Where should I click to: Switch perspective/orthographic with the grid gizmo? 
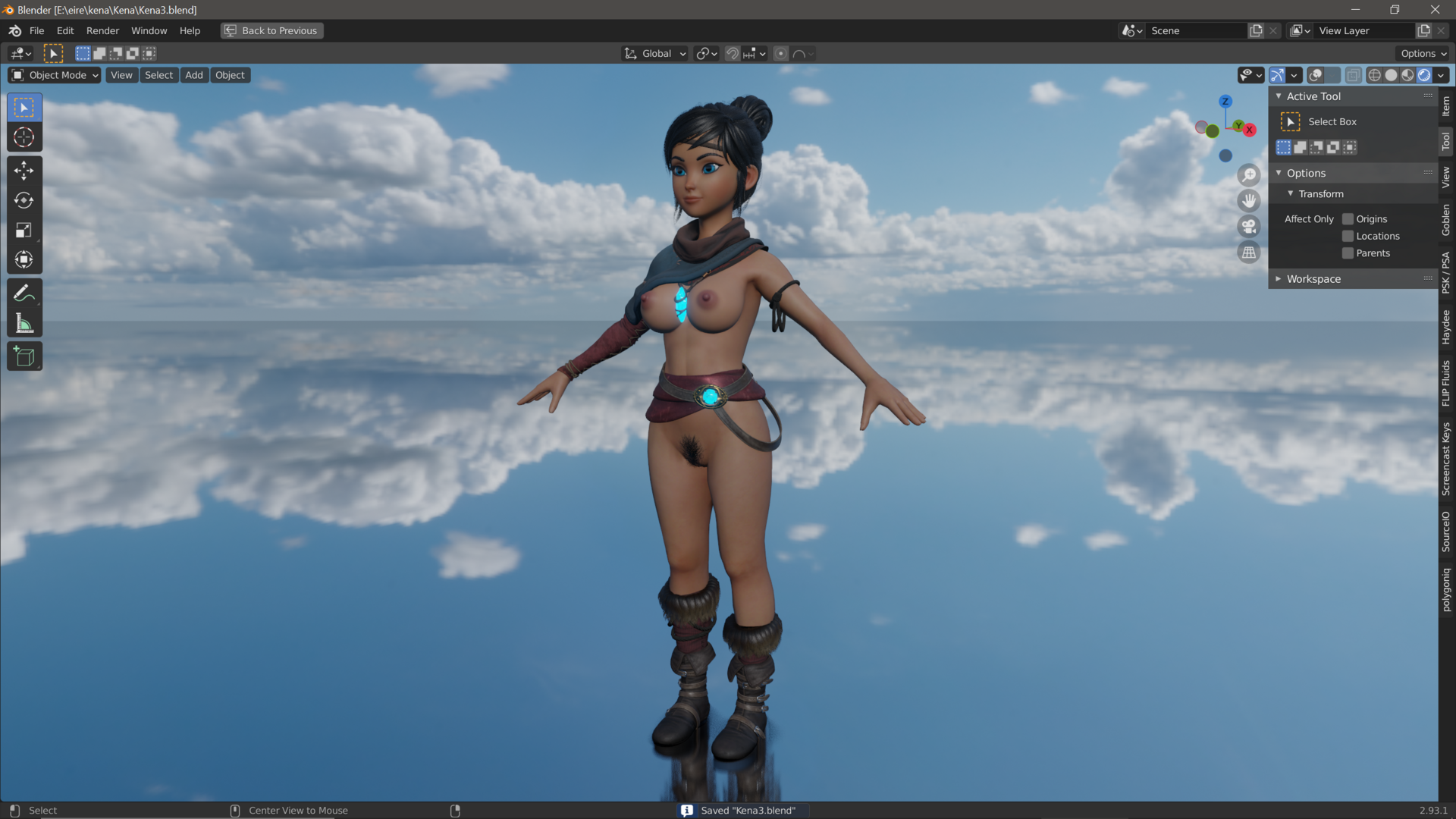coord(1249,253)
